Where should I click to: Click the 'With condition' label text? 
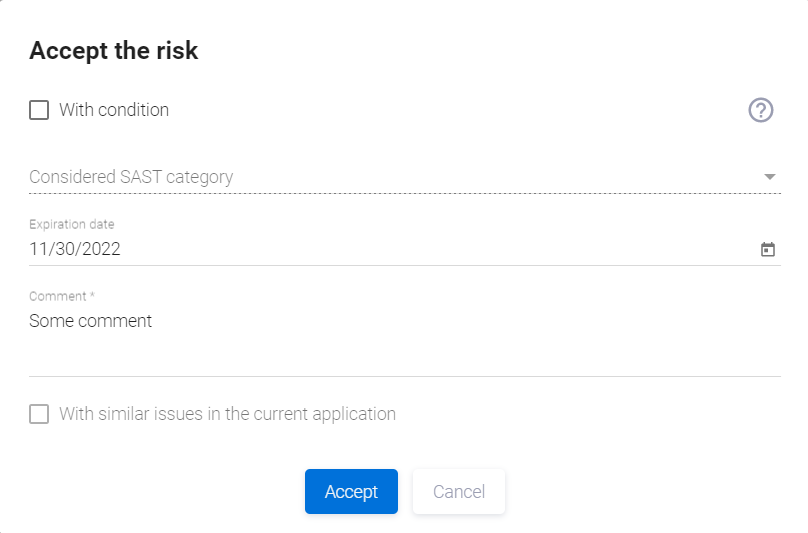114,110
